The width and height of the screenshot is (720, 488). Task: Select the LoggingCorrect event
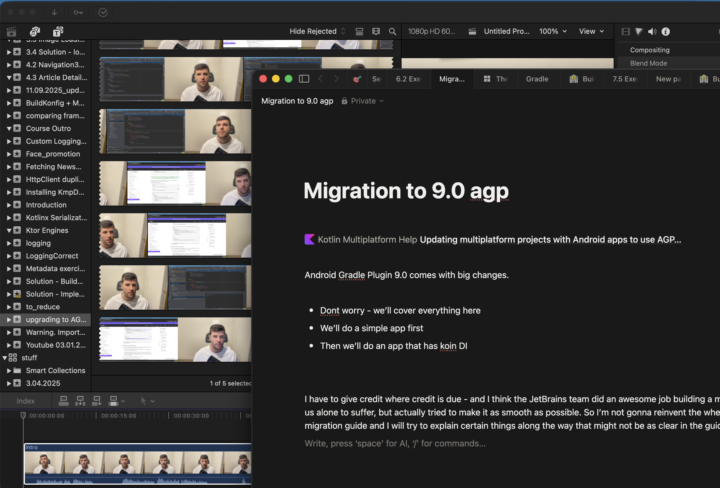(52, 256)
